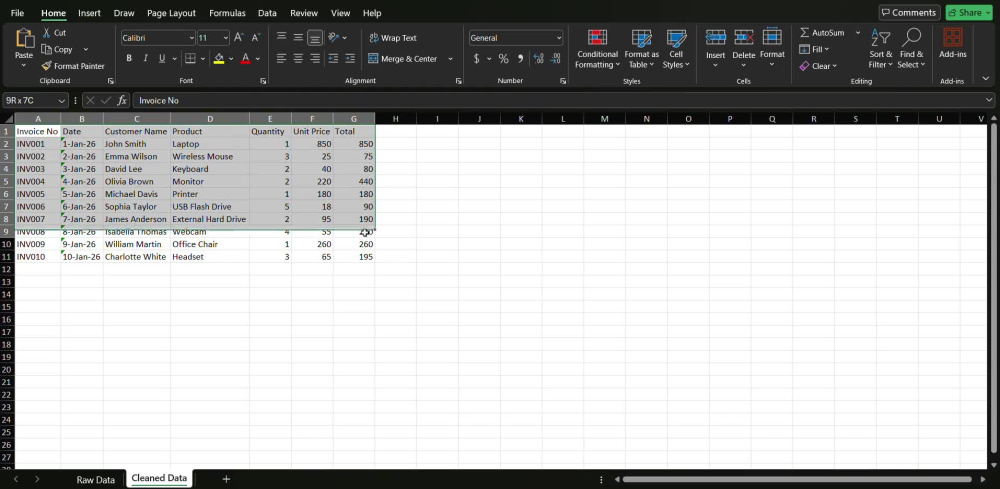Click the Insert Function fx icon
The height and width of the screenshot is (489, 1000).
(x=122, y=100)
